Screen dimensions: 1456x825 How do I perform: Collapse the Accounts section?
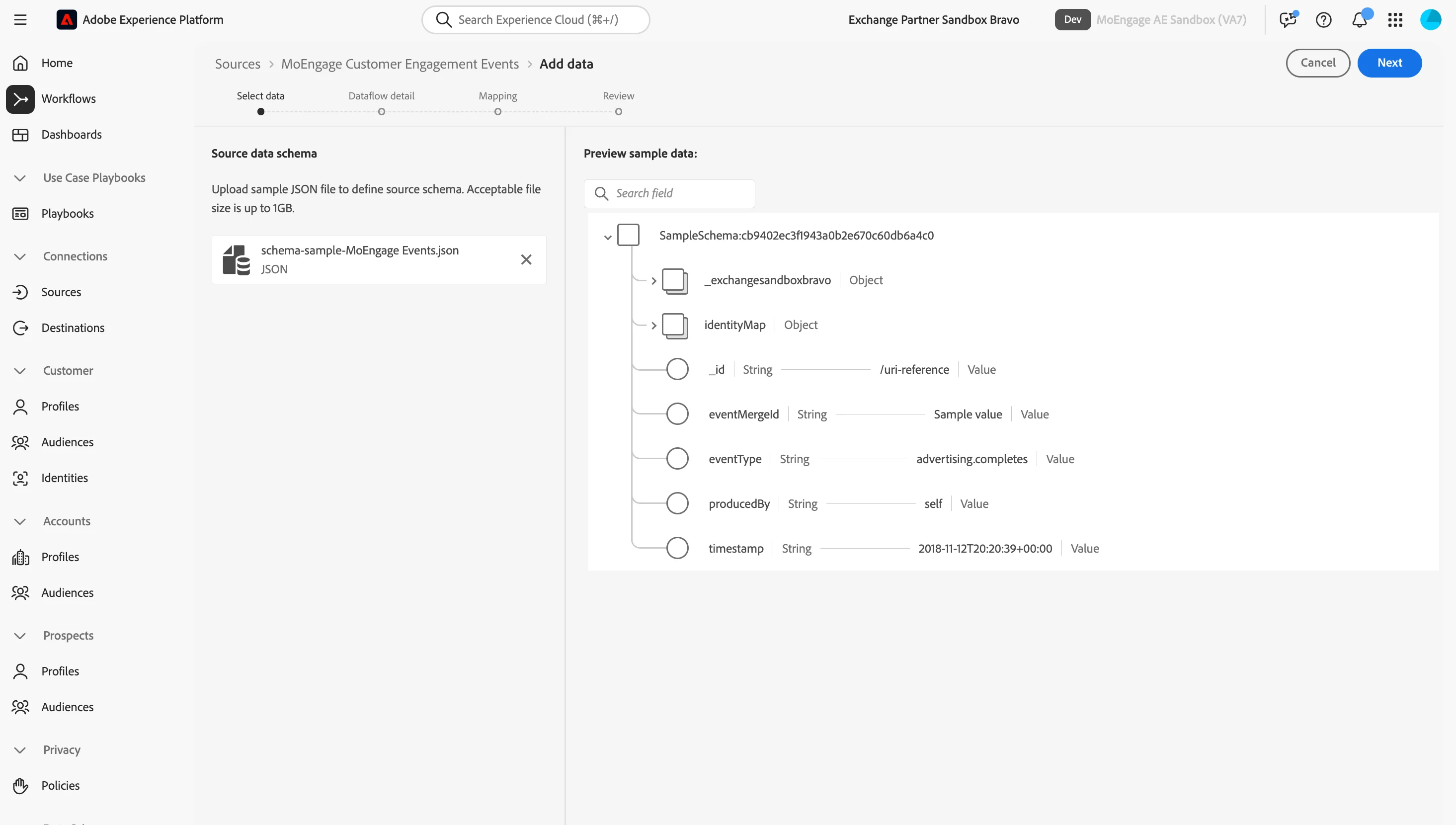click(x=20, y=522)
